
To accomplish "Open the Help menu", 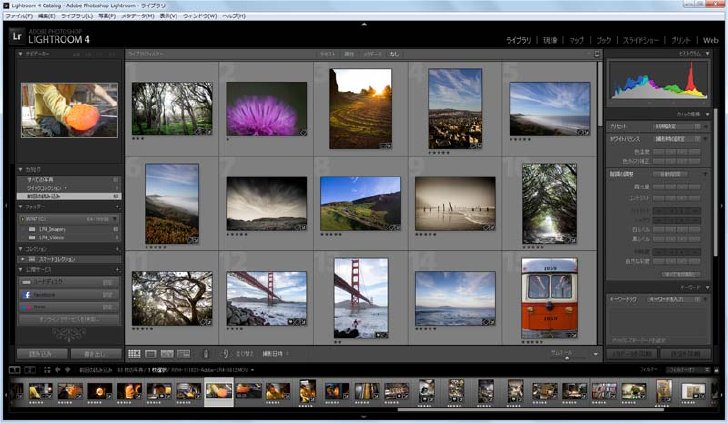I will 234,16.
